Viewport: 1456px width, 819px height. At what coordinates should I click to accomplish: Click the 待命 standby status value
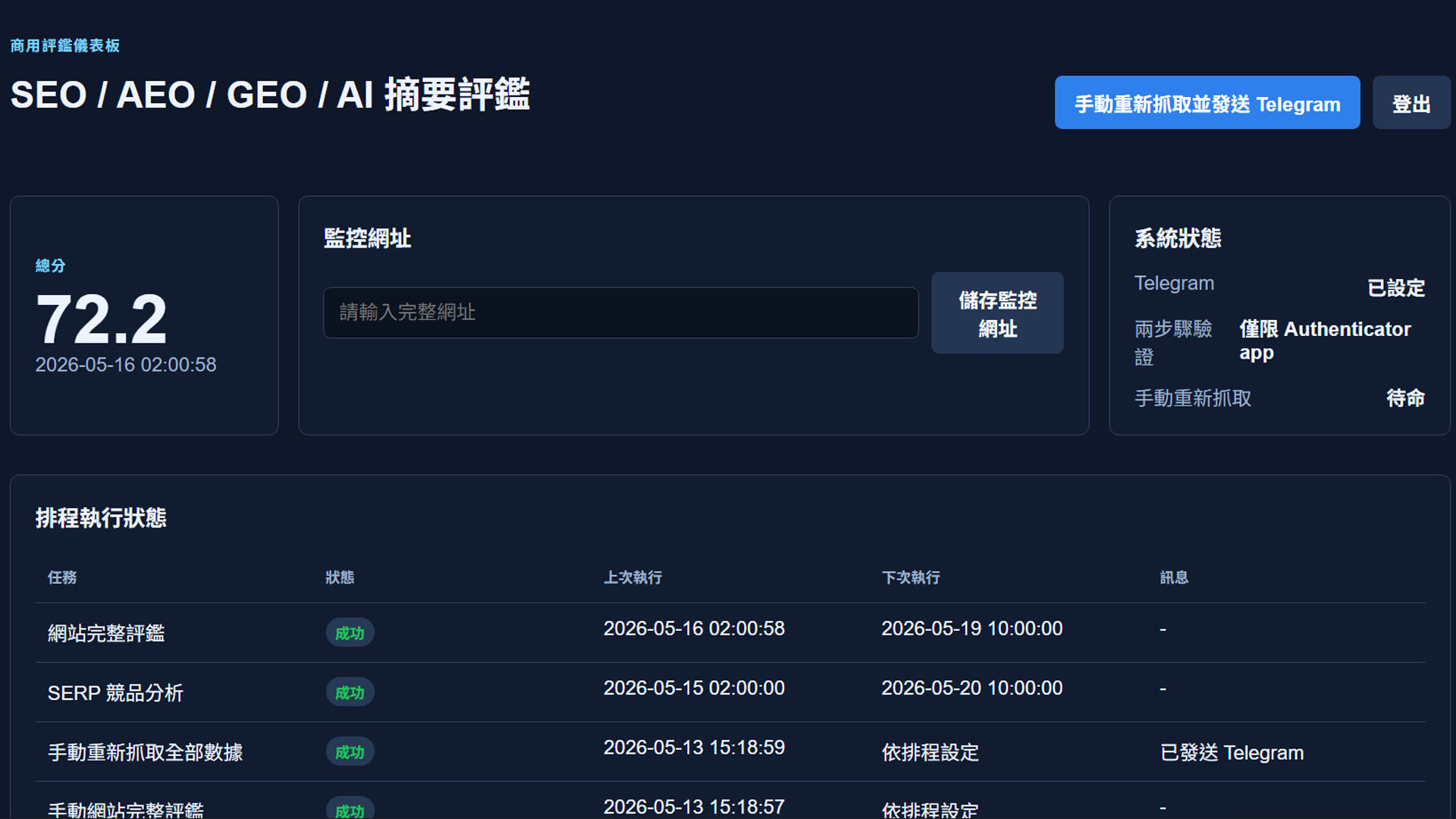(x=1406, y=398)
